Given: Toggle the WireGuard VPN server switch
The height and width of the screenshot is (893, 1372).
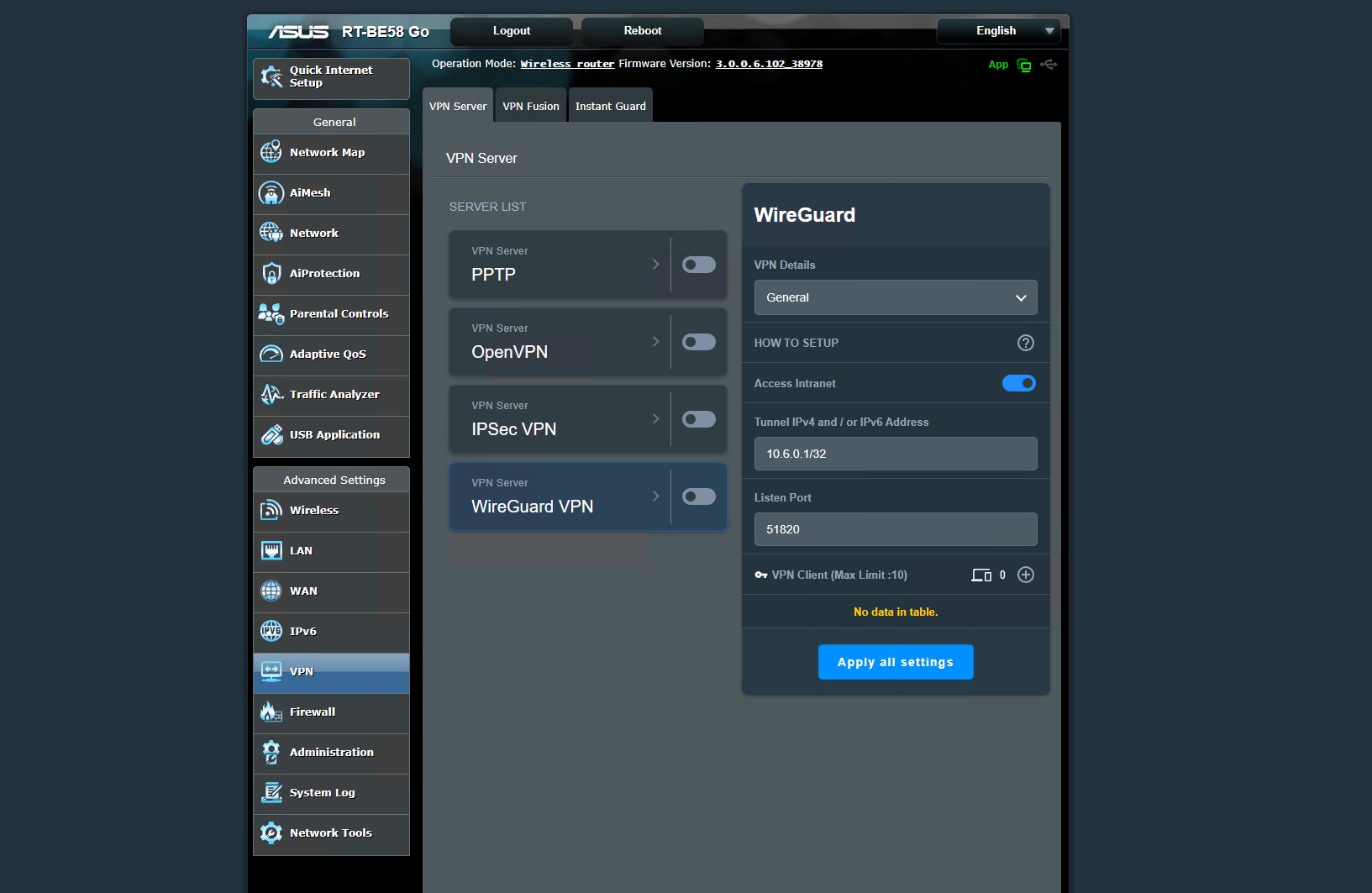Looking at the screenshot, I should tap(698, 496).
